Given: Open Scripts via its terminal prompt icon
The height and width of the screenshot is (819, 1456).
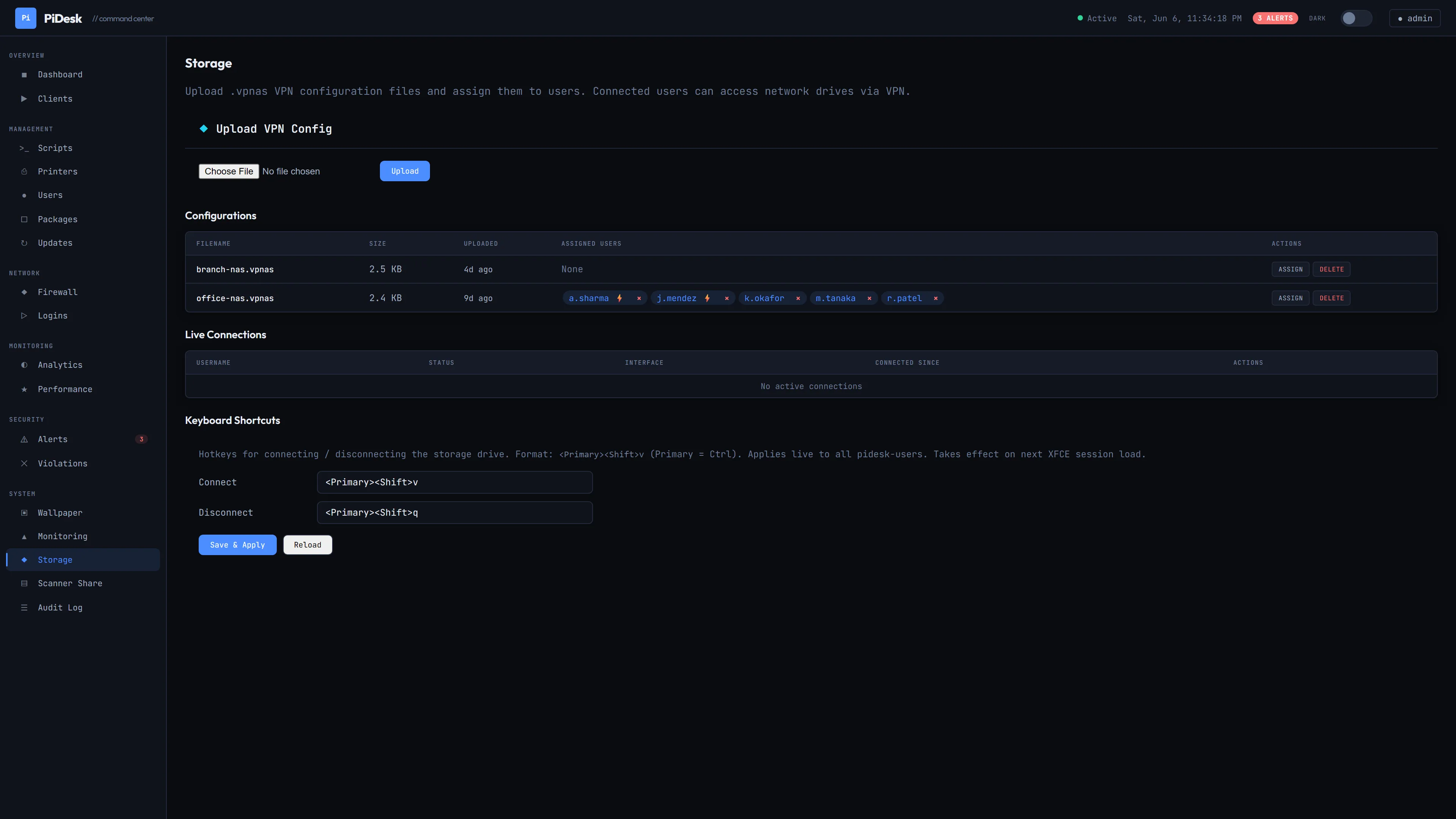Looking at the screenshot, I should tap(24, 148).
